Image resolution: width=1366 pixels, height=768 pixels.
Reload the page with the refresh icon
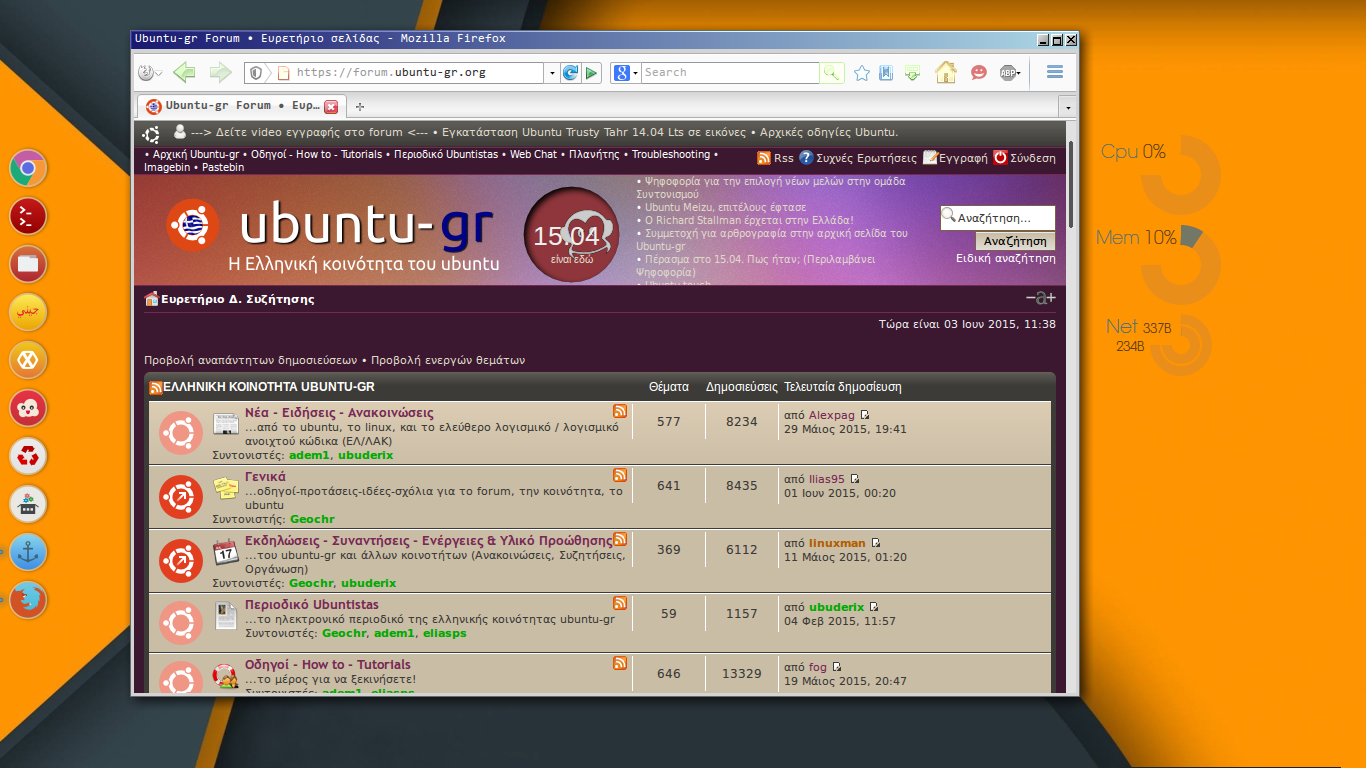click(x=570, y=73)
